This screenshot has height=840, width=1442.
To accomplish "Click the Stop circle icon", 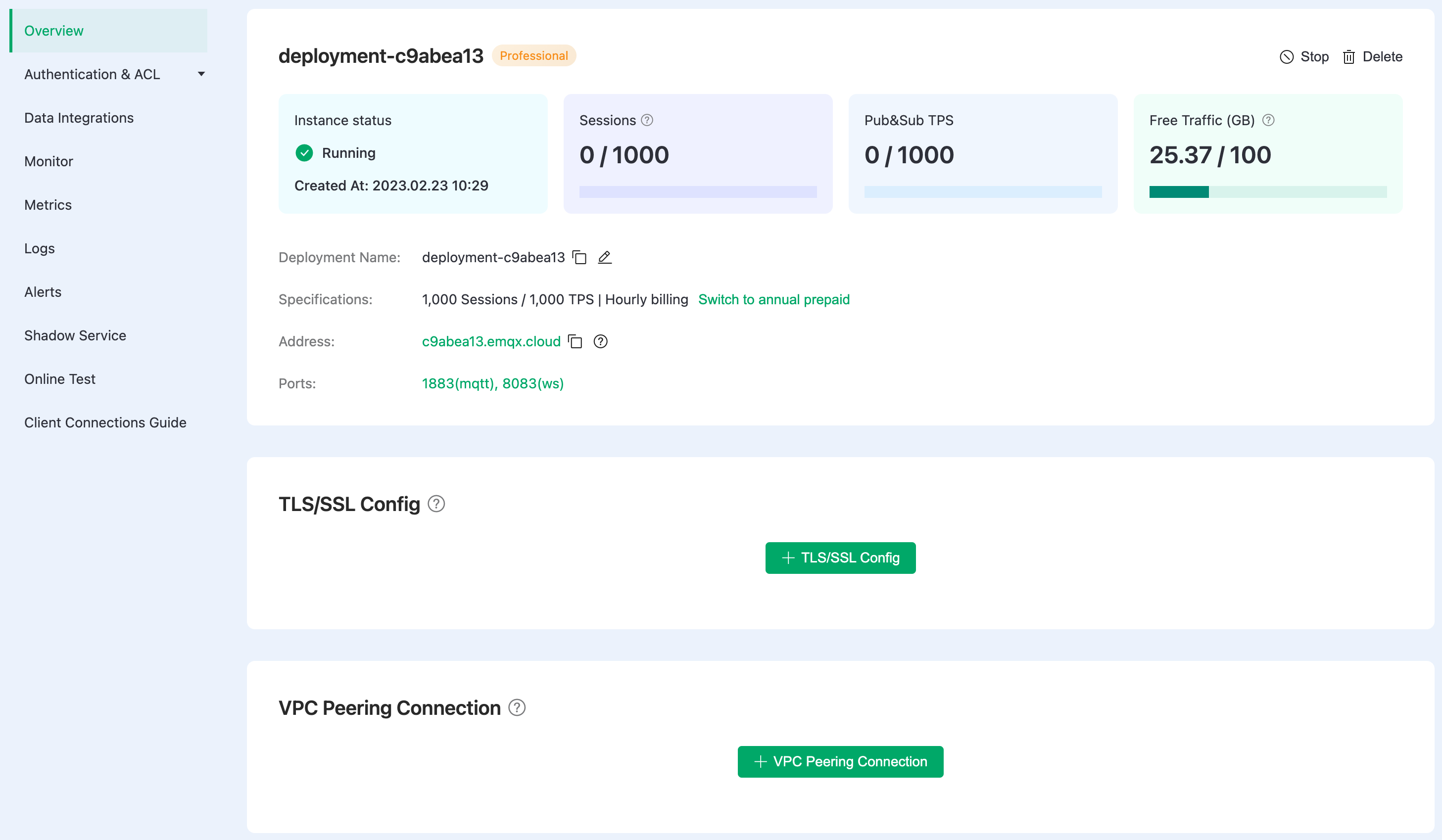I will pos(1286,57).
